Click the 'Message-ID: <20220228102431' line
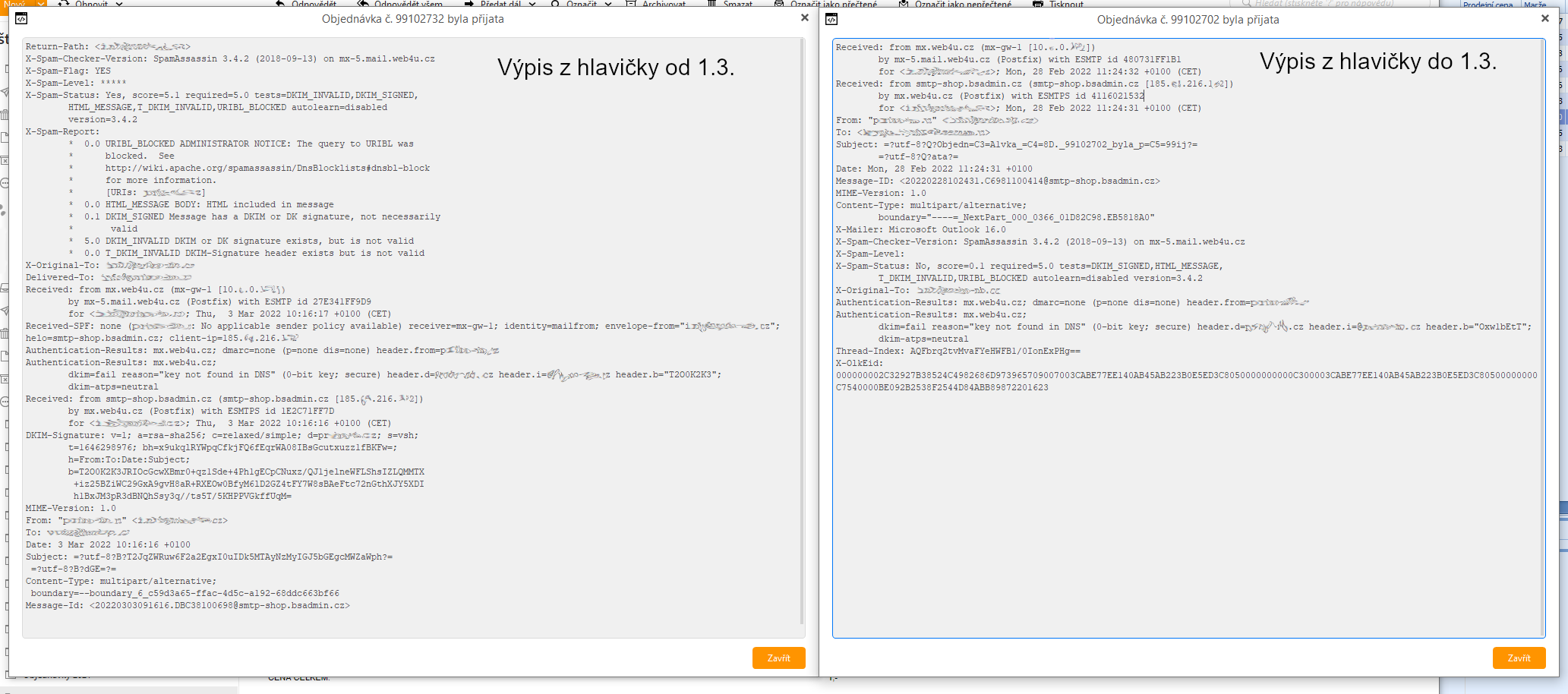Screen dimensions: 1568x694 pyautogui.click(x=998, y=181)
